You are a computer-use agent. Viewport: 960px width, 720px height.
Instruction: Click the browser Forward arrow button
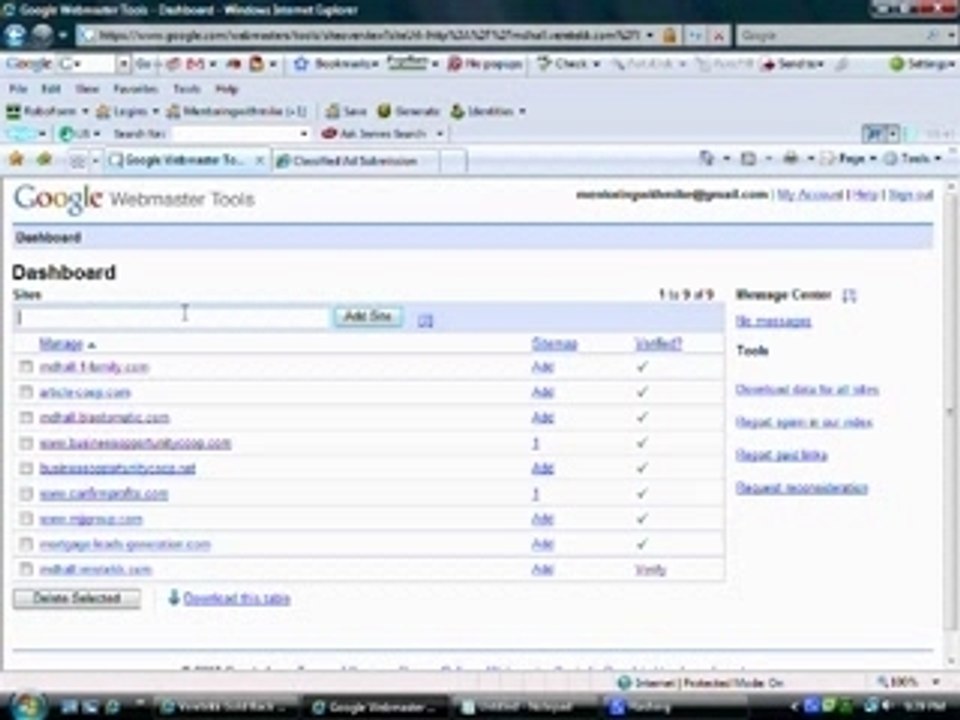[42, 36]
